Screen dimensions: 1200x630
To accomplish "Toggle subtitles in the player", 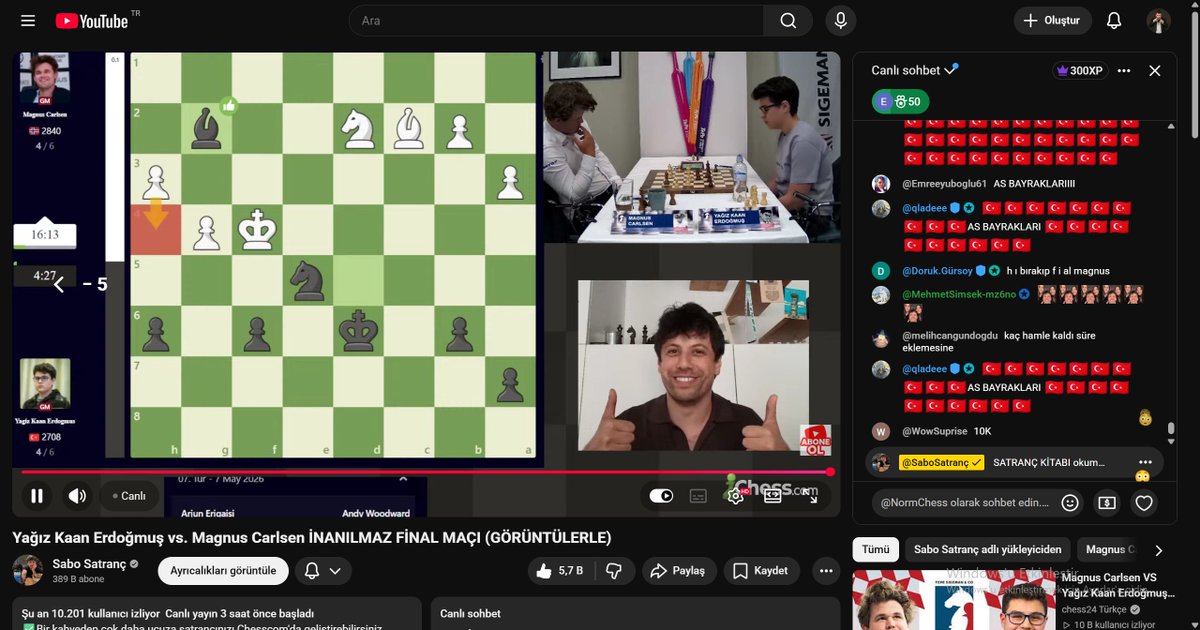I will point(698,496).
